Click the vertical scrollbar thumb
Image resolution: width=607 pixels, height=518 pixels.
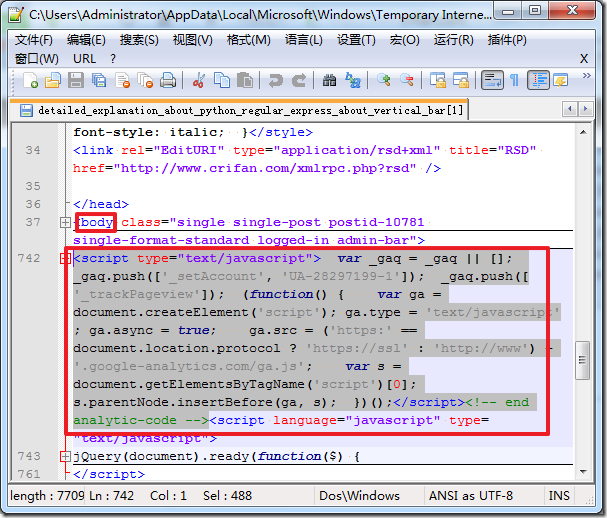pyautogui.click(x=582, y=360)
